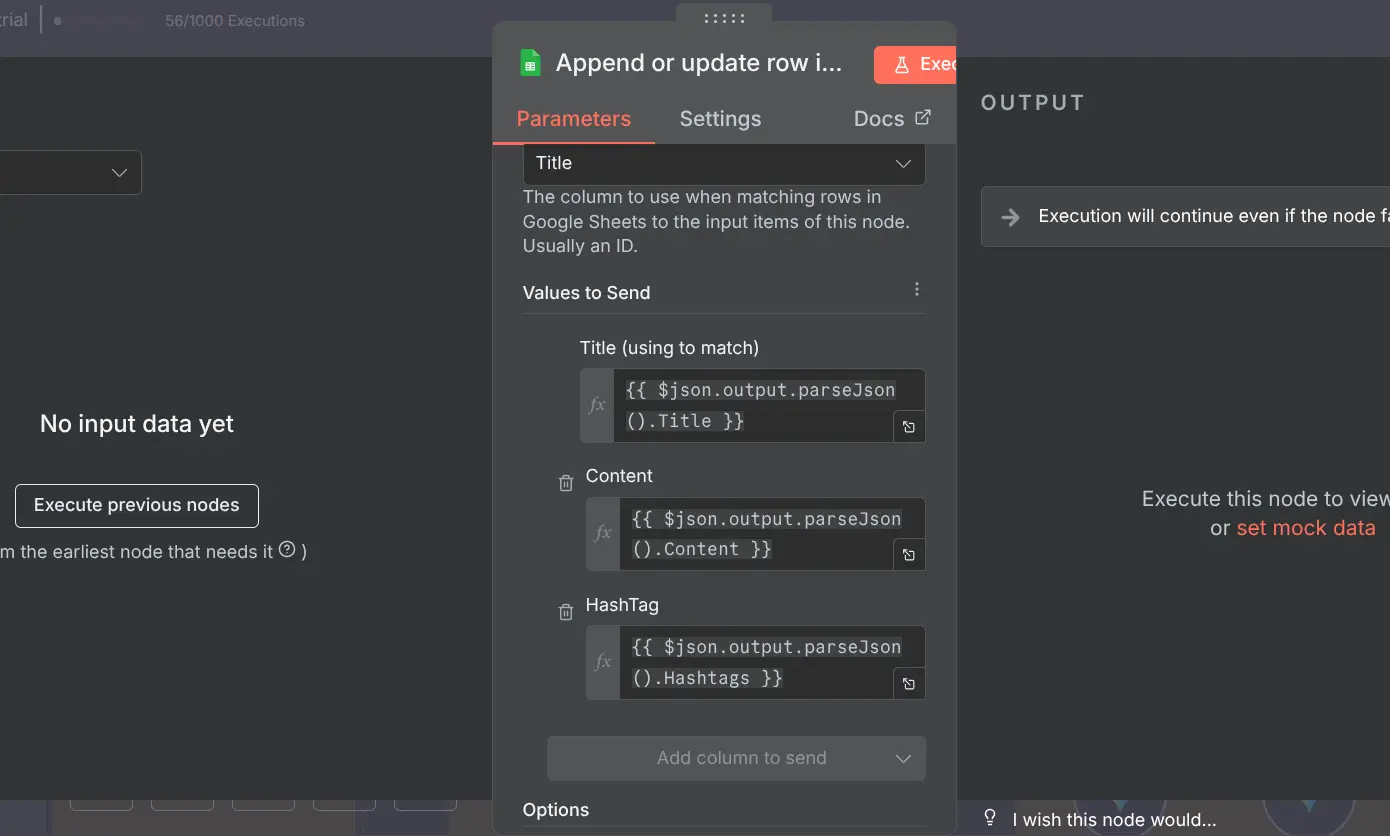Select the Parameters tab
Screen dimensions: 1390x836
573,119
